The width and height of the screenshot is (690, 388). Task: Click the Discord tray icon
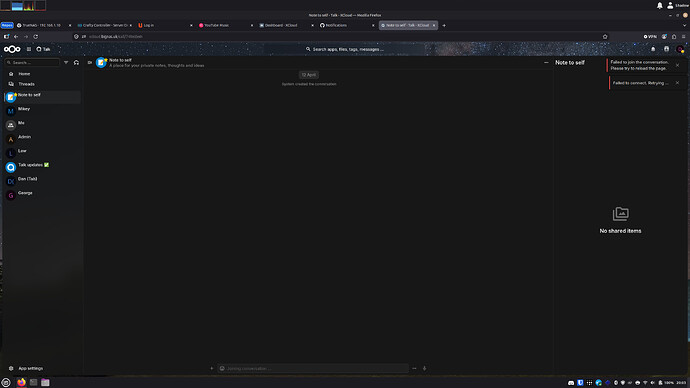point(571,383)
